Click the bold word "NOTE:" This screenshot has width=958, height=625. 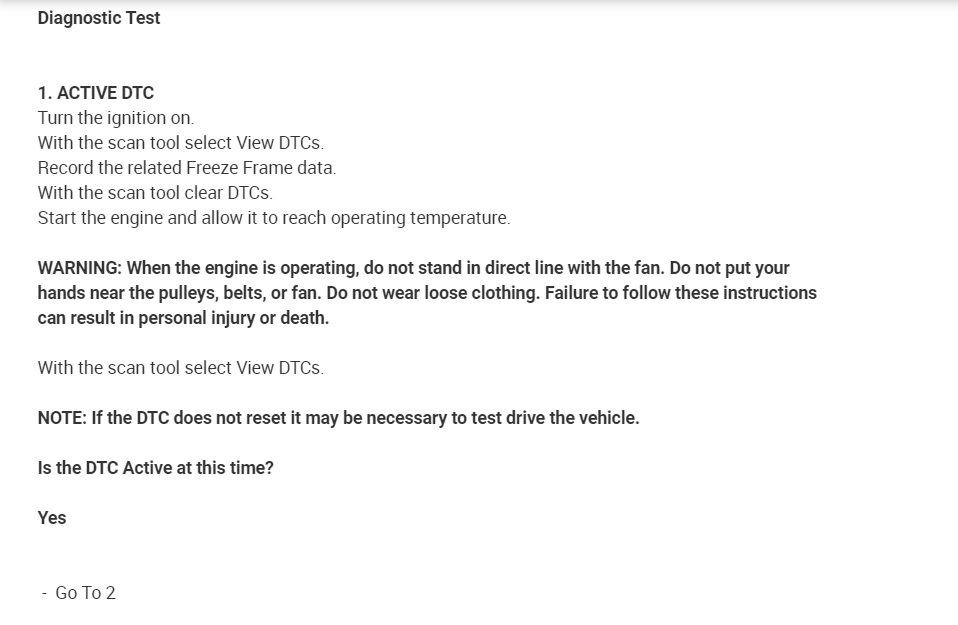pyautogui.click(x=62, y=418)
